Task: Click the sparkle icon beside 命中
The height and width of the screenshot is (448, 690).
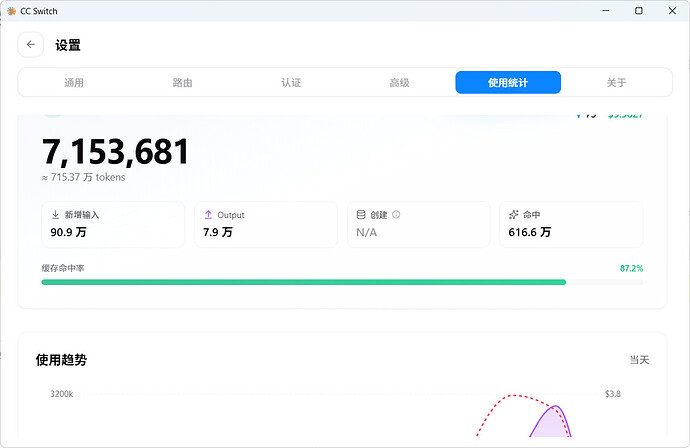Action: [x=514, y=215]
